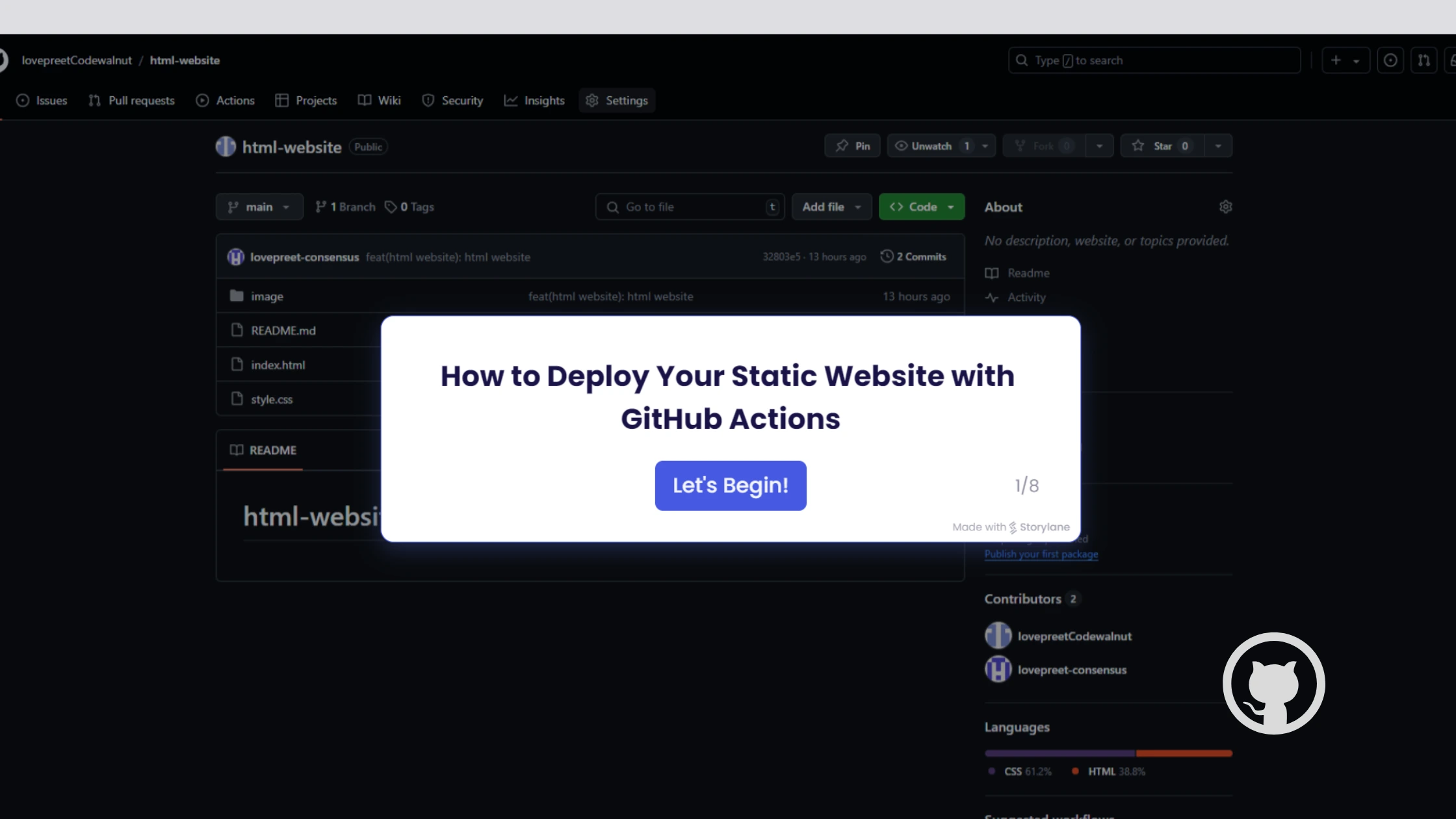
Task: View commit history via the 2 Commits clock icon
Action: point(889,256)
